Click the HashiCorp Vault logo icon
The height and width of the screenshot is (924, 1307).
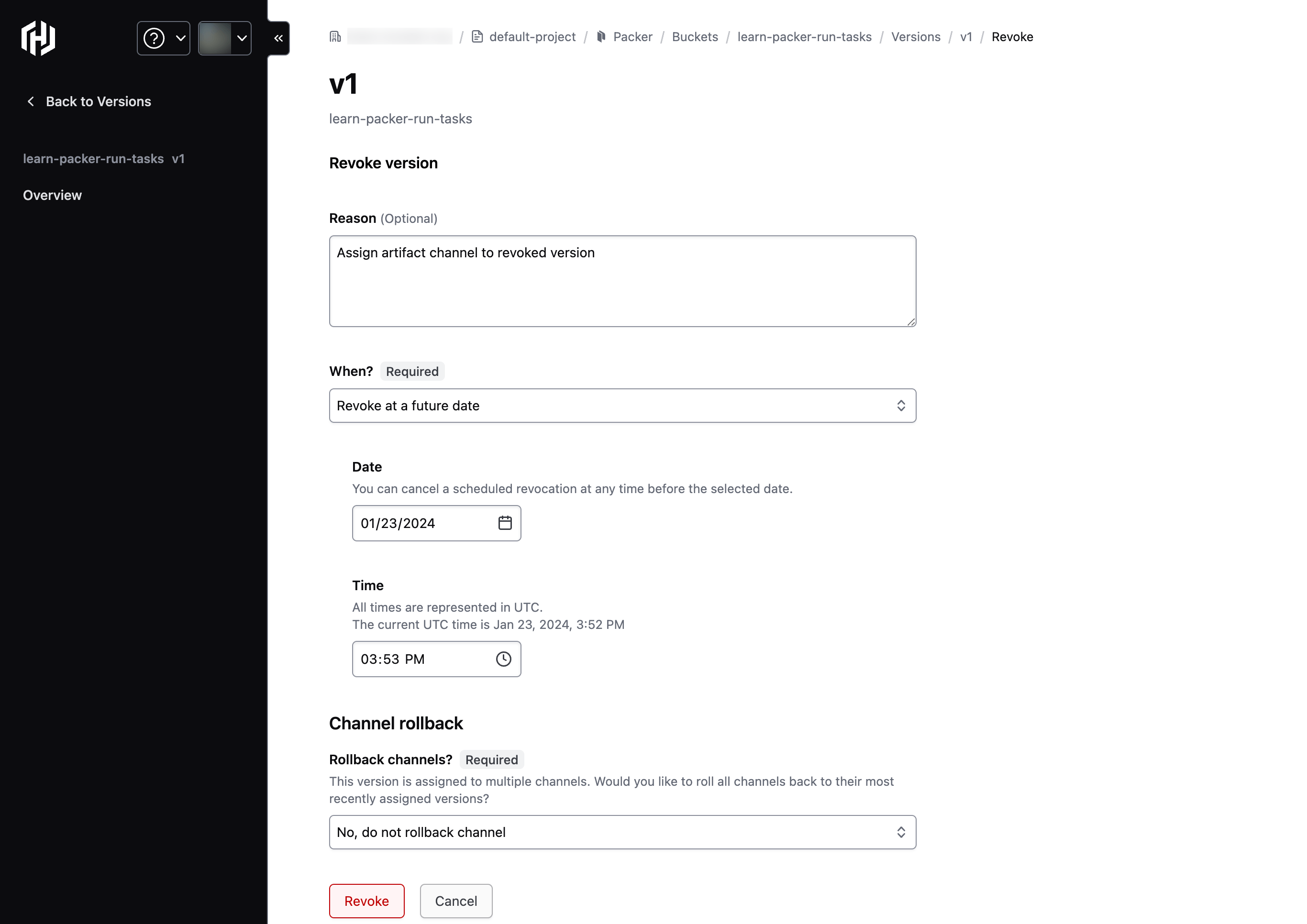pyautogui.click(x=37, y=38)
